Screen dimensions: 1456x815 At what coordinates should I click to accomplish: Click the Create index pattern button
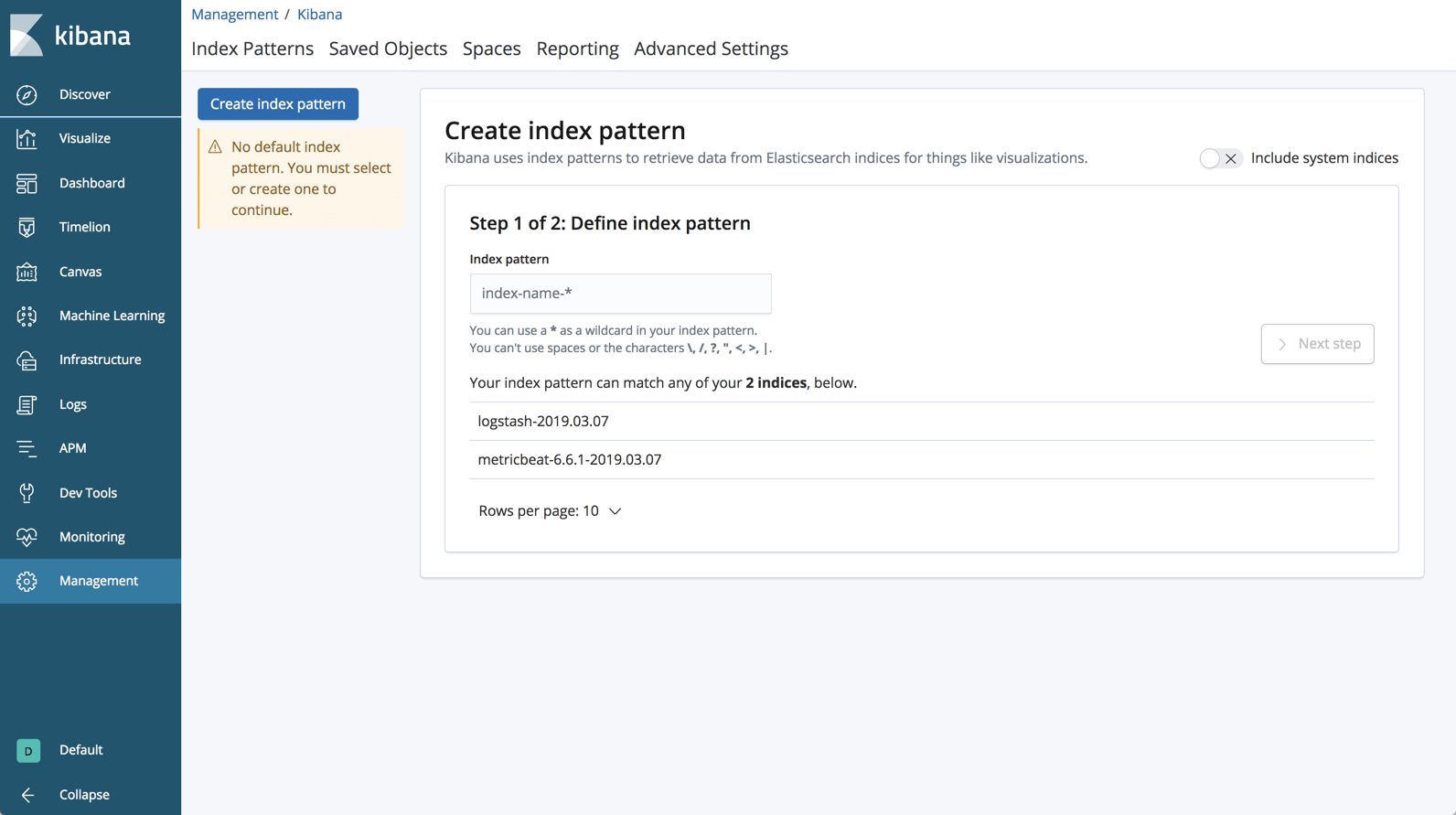[278, 104]
